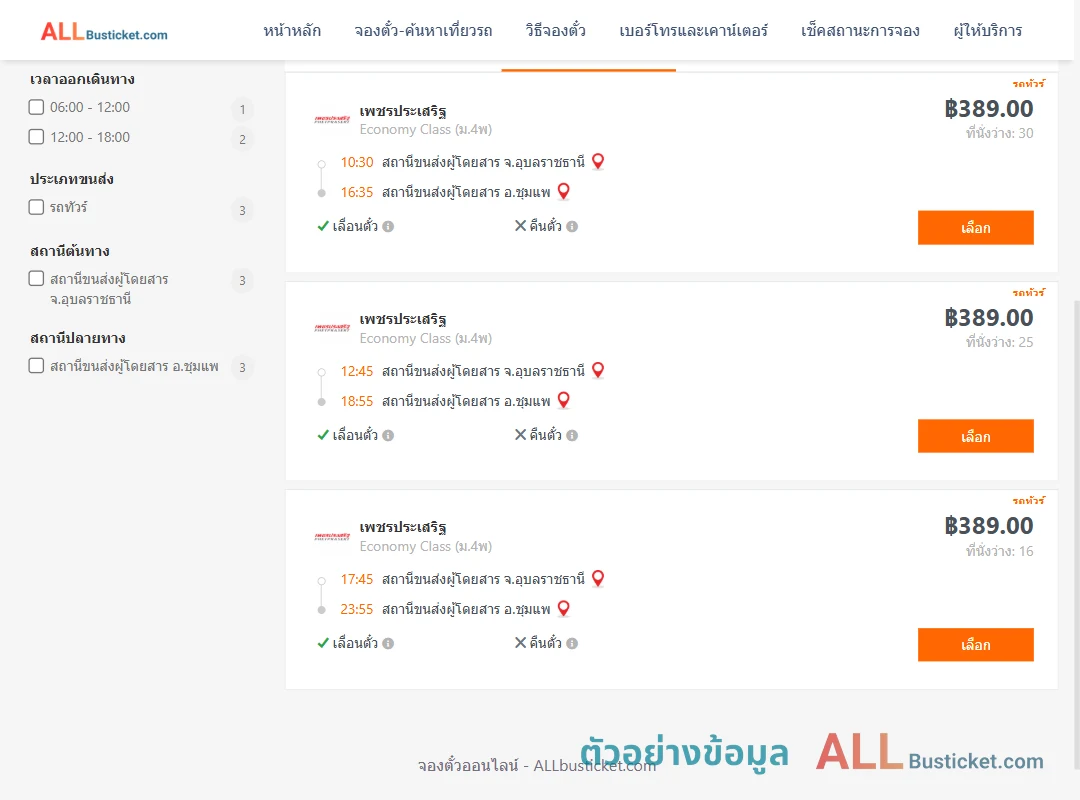This screenshot has width=1080, height=800.
Task: Click เลือก button for the 17:45 trip
Action: click(x=975, y=644)
